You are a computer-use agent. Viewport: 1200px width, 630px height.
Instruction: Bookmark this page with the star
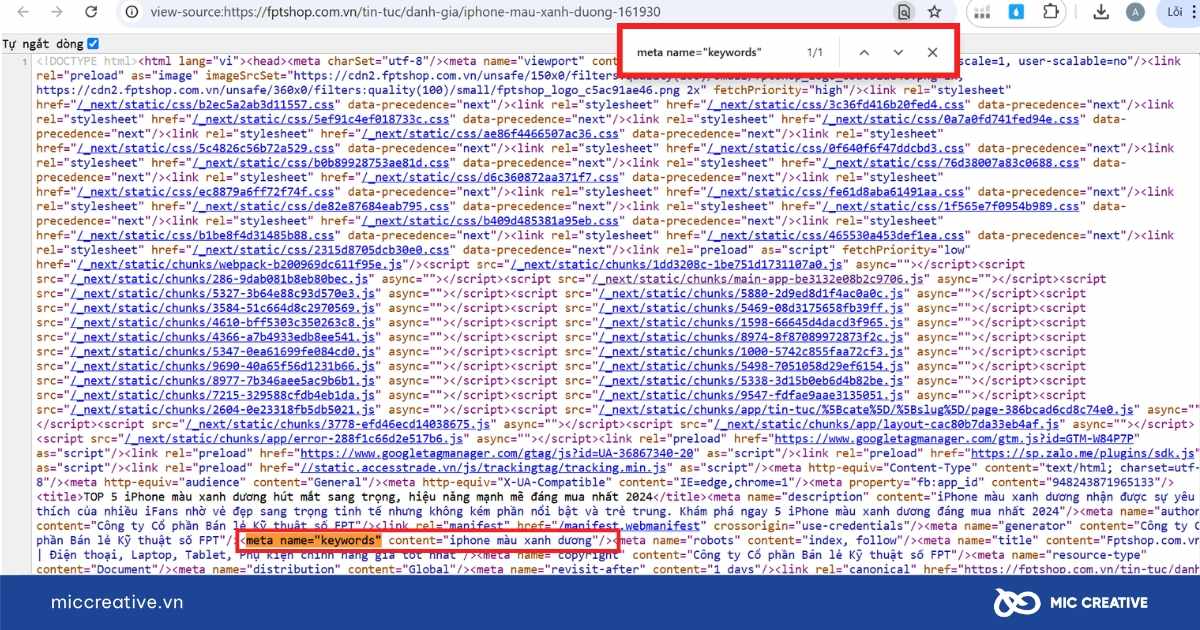pos(934,12)
